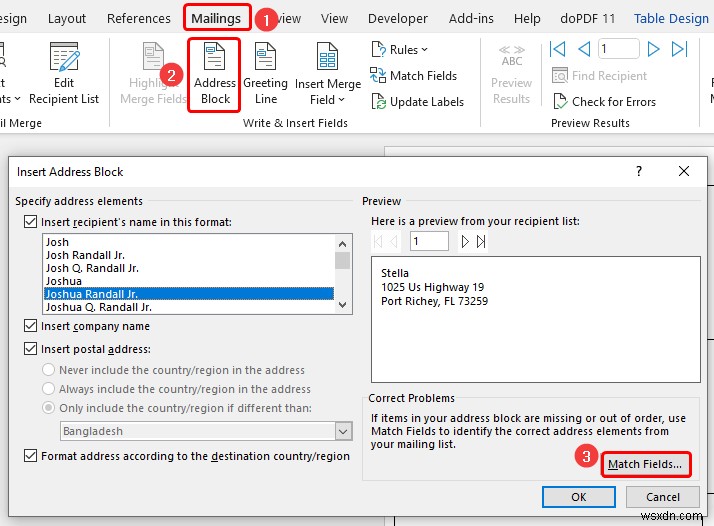Click Match Fields... button in dialog
Image resolution: width=714 pixels, height=526 pixels.
[645, 464]
